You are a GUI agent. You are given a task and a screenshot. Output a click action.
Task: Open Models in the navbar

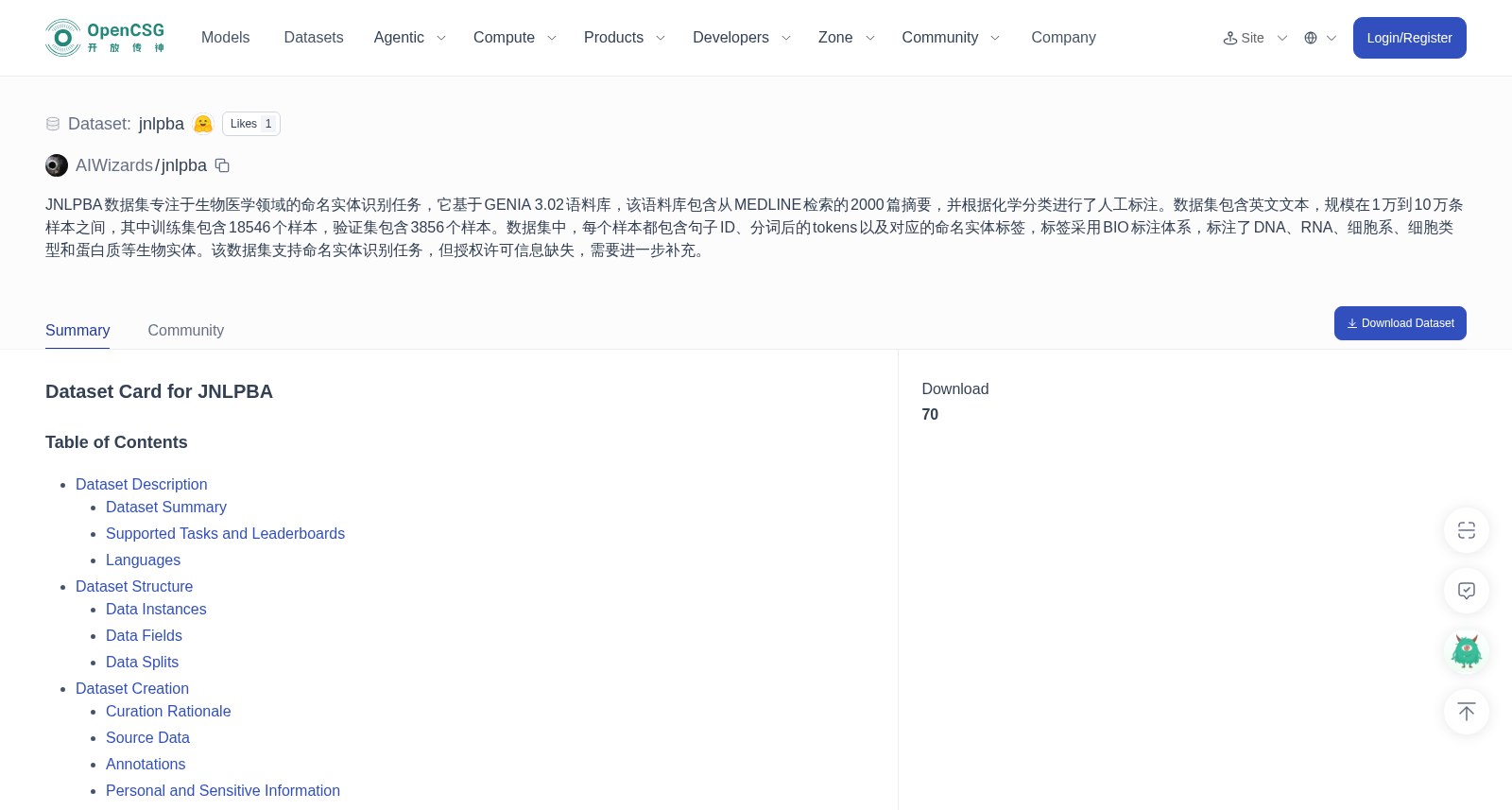226,38
